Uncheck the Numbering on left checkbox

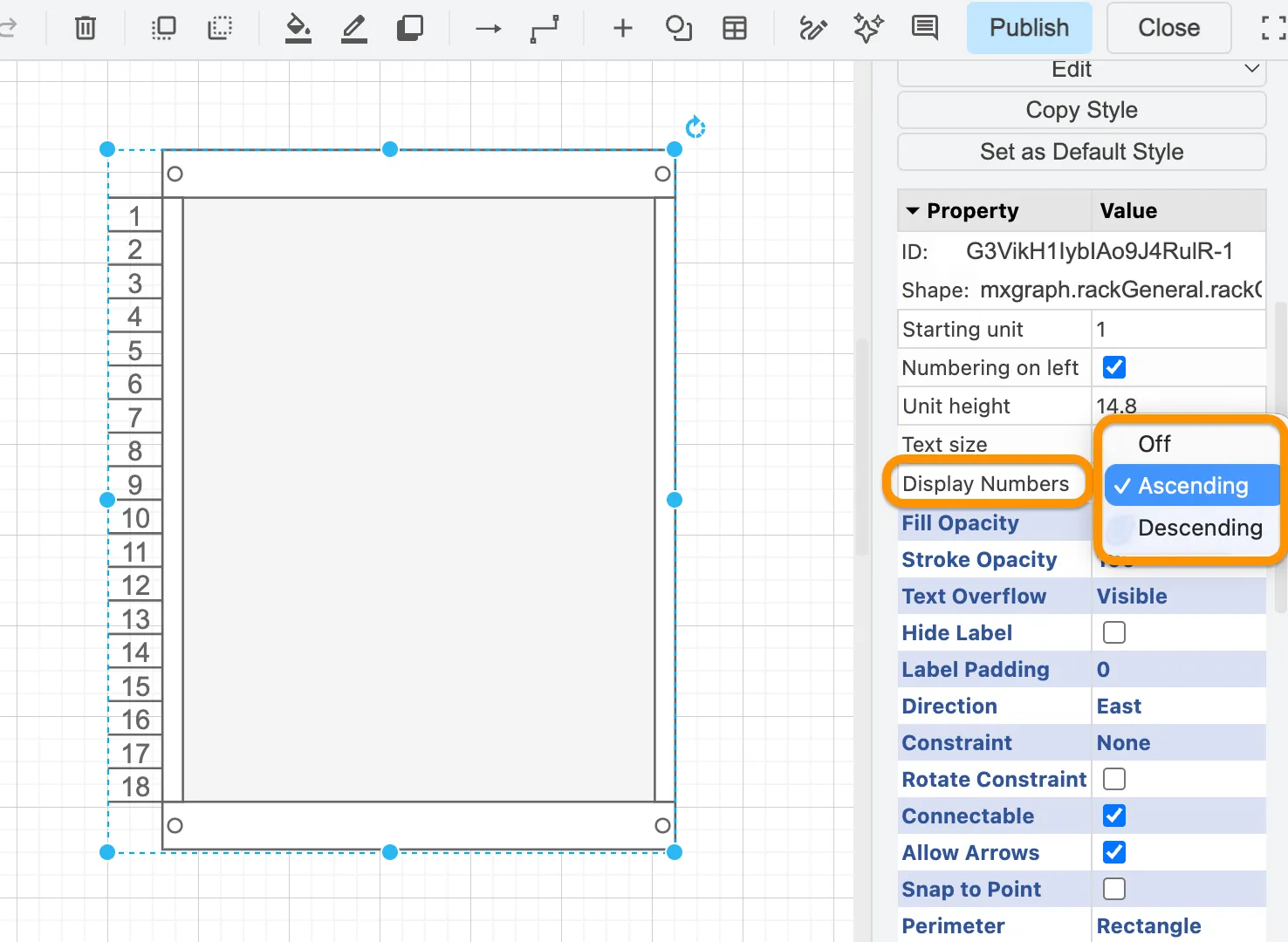[1114, 367]
